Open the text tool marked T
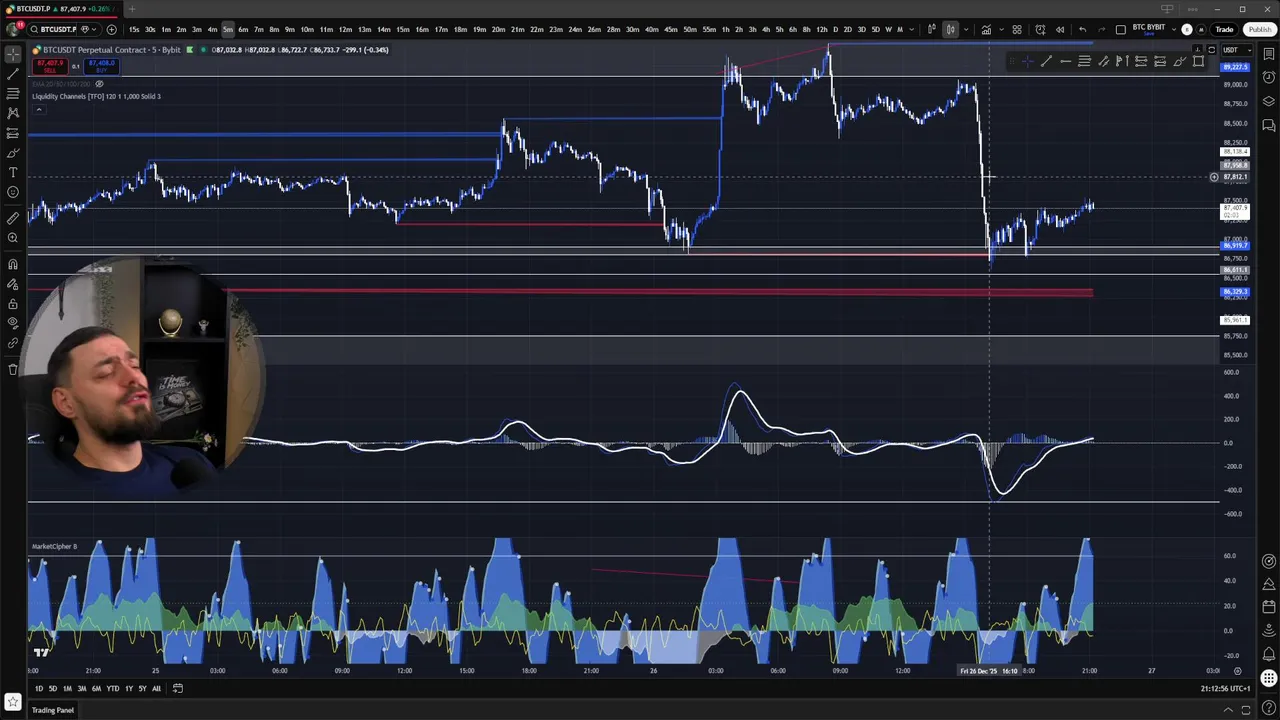The image size is (1280, 720). pos(13,172)
